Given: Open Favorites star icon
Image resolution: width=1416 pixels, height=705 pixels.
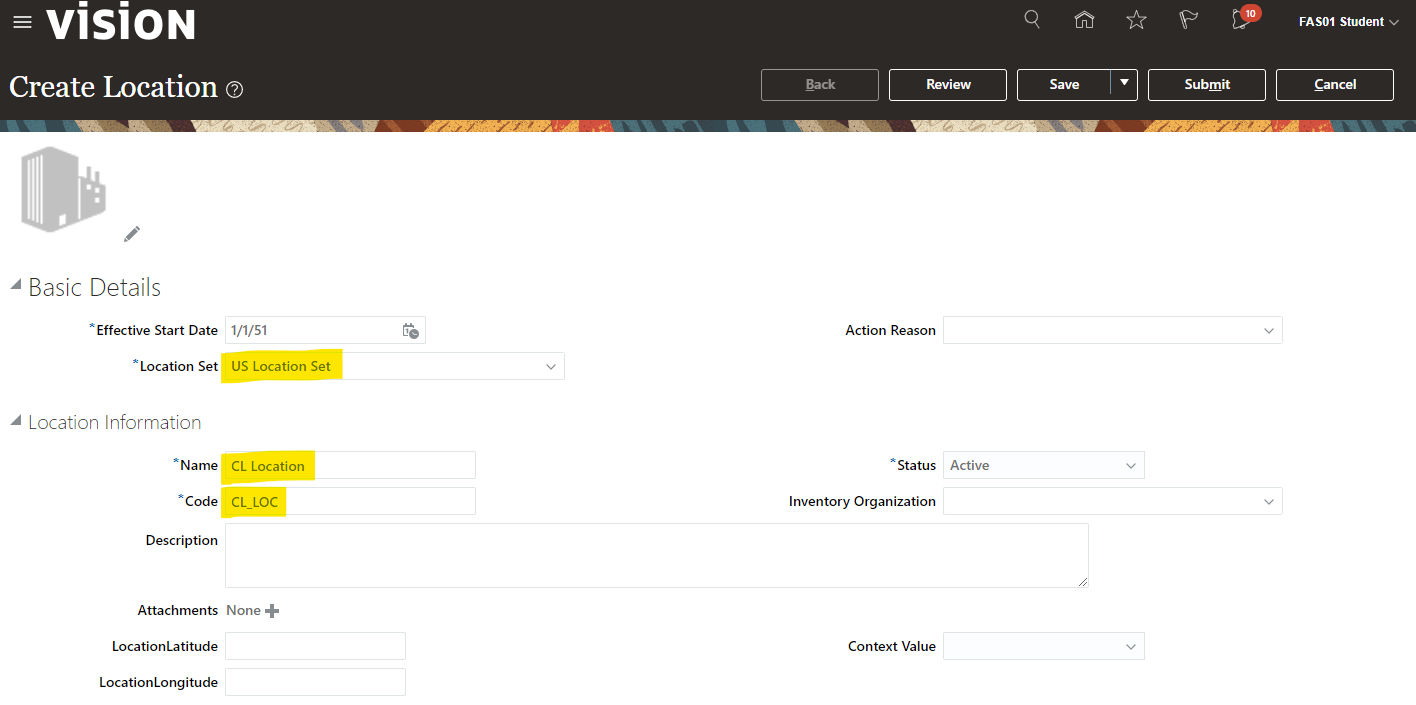Looking at the screenshot, I should tap(1136, 20).
